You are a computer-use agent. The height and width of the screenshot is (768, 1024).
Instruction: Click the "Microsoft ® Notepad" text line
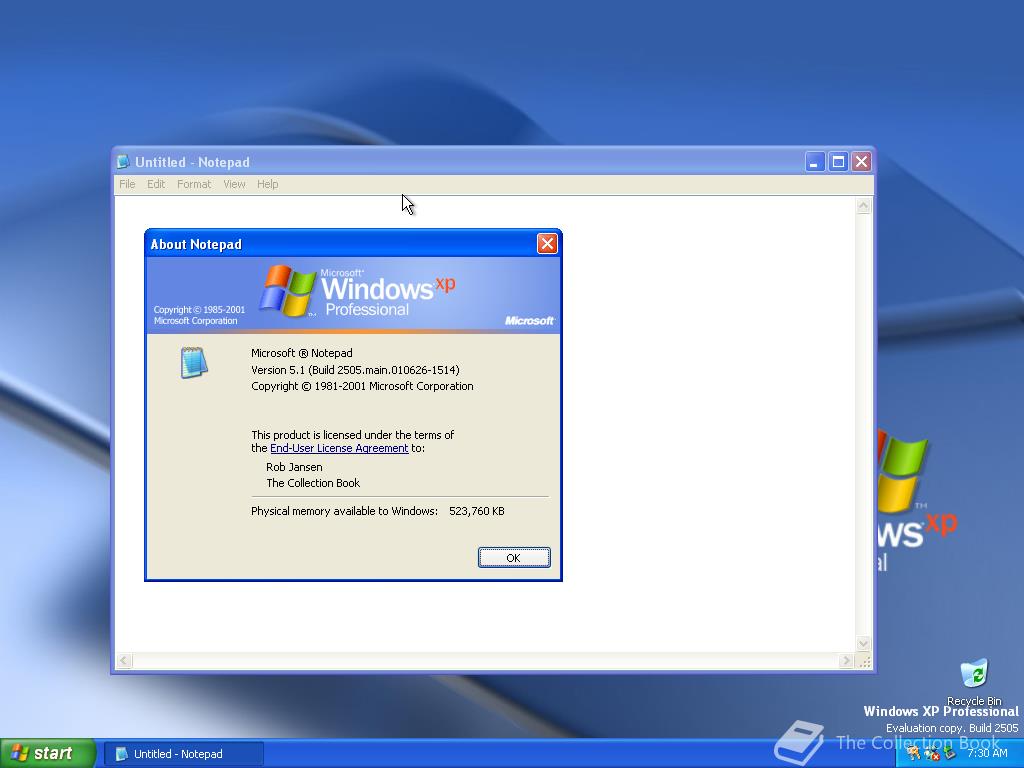pyautogui.click(x=302, y=353)
